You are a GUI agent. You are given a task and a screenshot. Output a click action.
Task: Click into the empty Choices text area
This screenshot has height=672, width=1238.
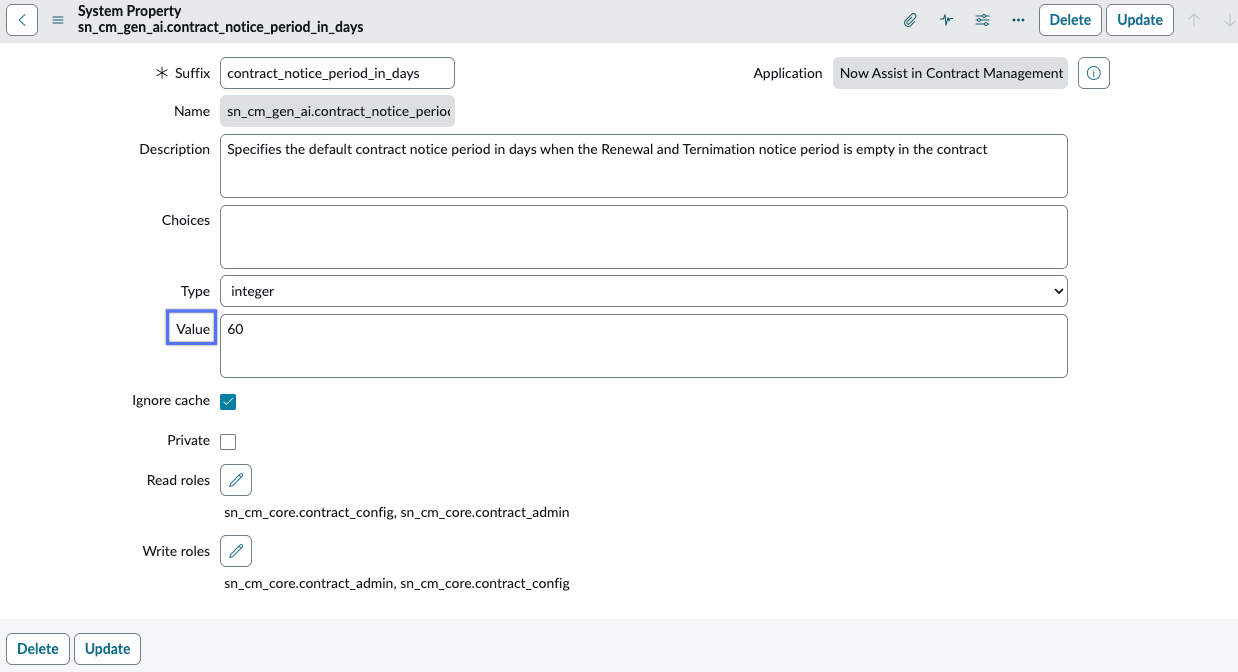click(644, 237)
